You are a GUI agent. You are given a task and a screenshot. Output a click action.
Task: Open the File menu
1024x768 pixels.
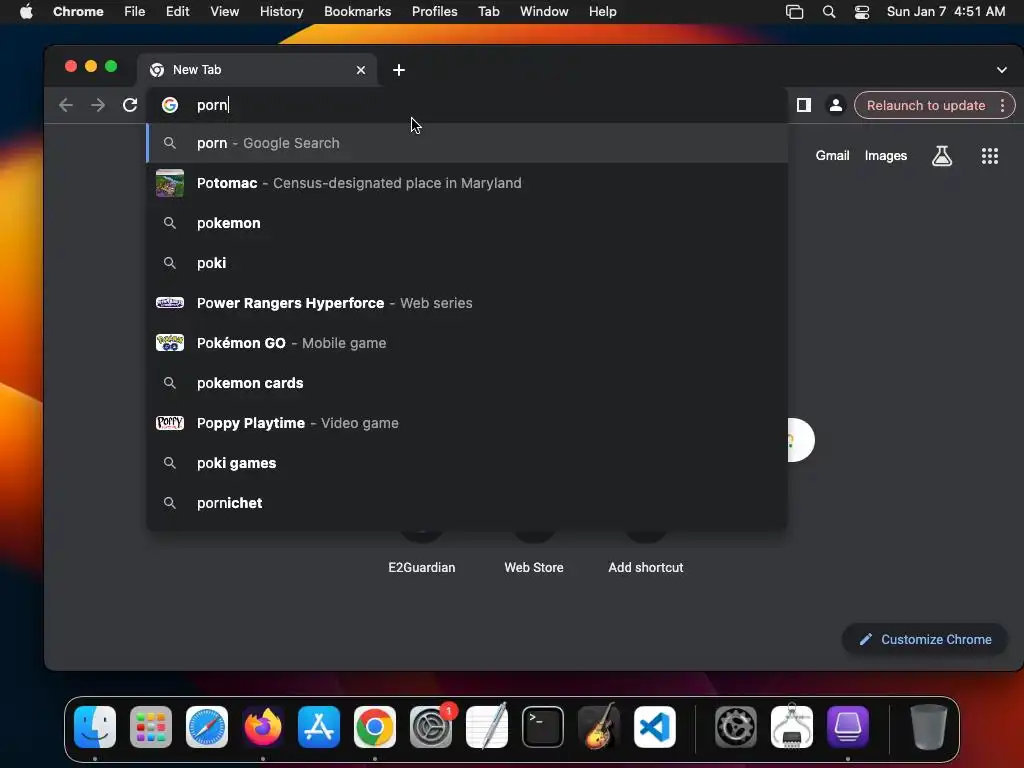pos(135,12)
